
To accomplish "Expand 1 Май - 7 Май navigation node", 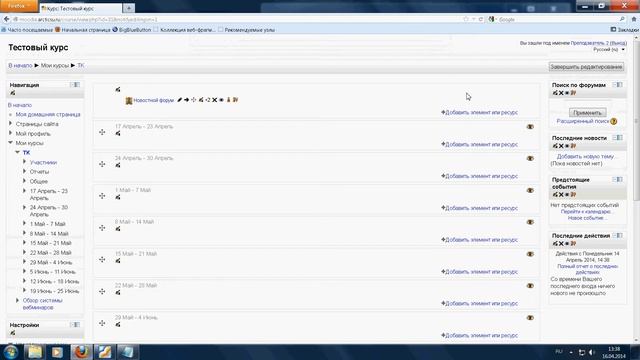I will [24, 224].
